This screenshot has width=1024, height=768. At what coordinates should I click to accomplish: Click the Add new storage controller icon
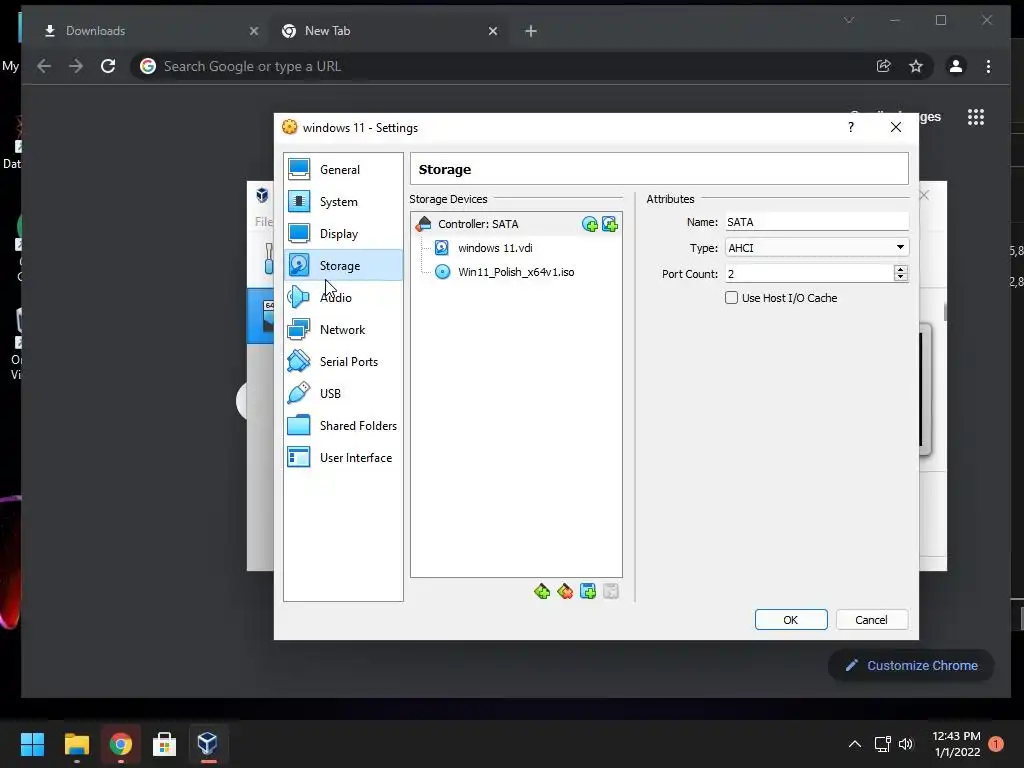pos(541,592)
